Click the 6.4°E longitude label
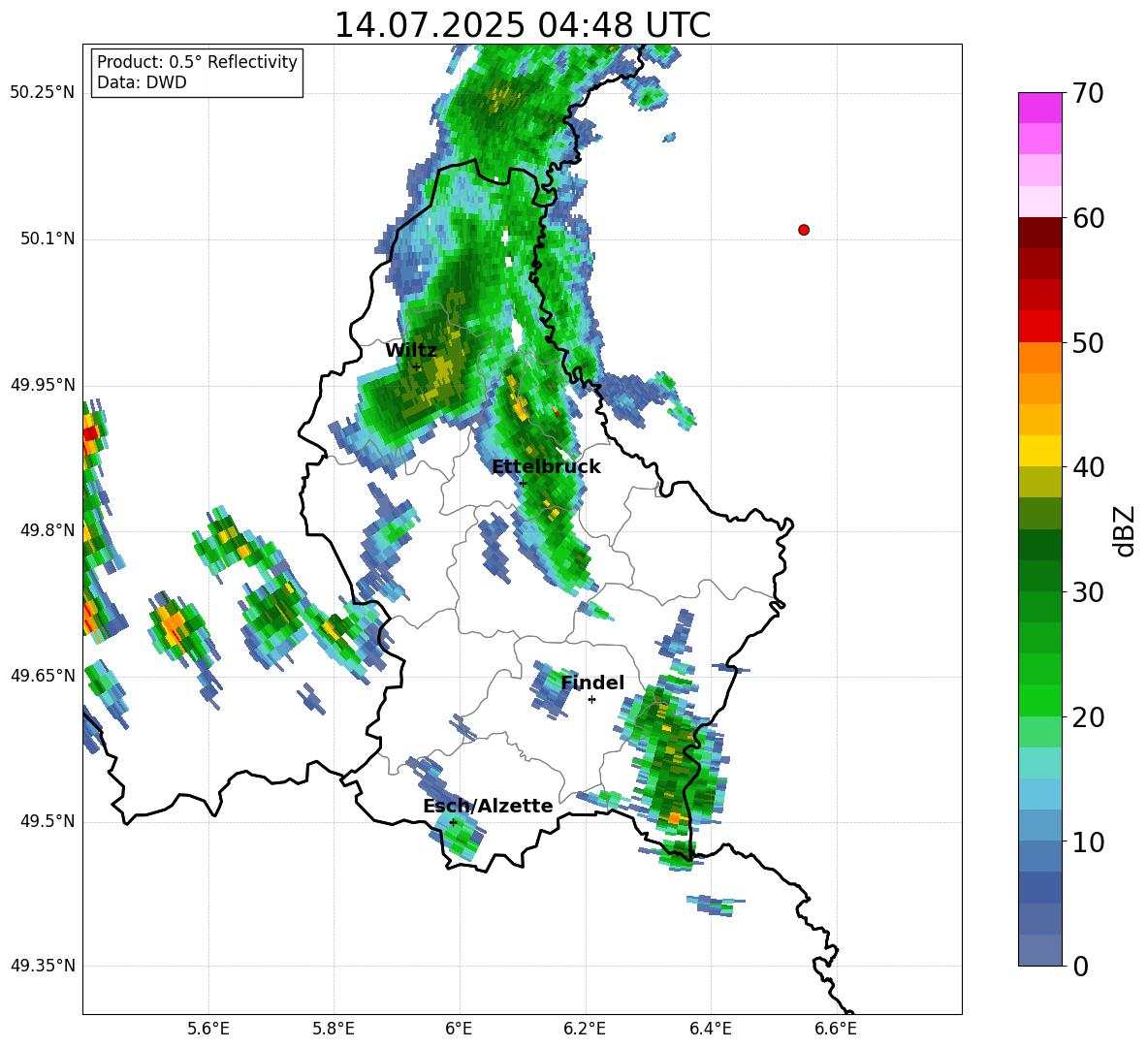The width and height of the screenshot is (1148, 1048). point(710,1029)
